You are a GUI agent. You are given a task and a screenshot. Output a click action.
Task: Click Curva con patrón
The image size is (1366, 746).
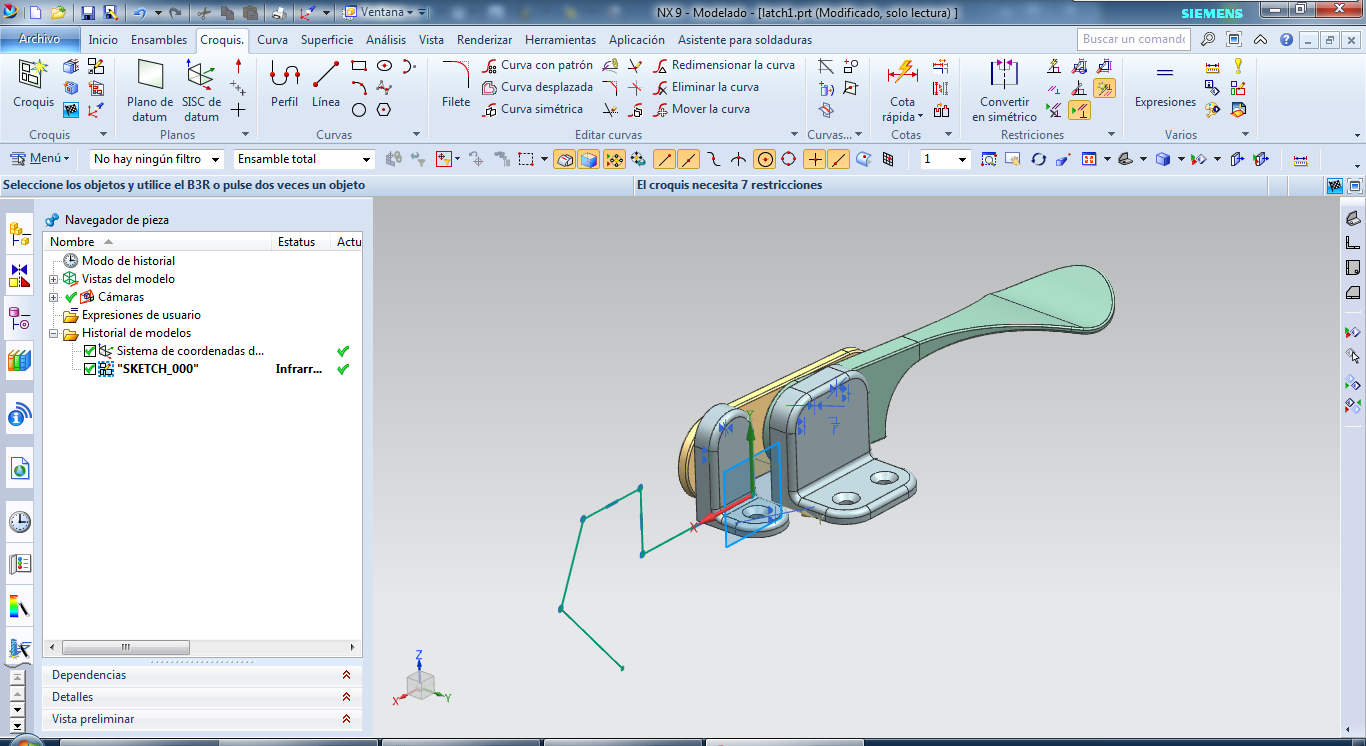coord(538,65)
